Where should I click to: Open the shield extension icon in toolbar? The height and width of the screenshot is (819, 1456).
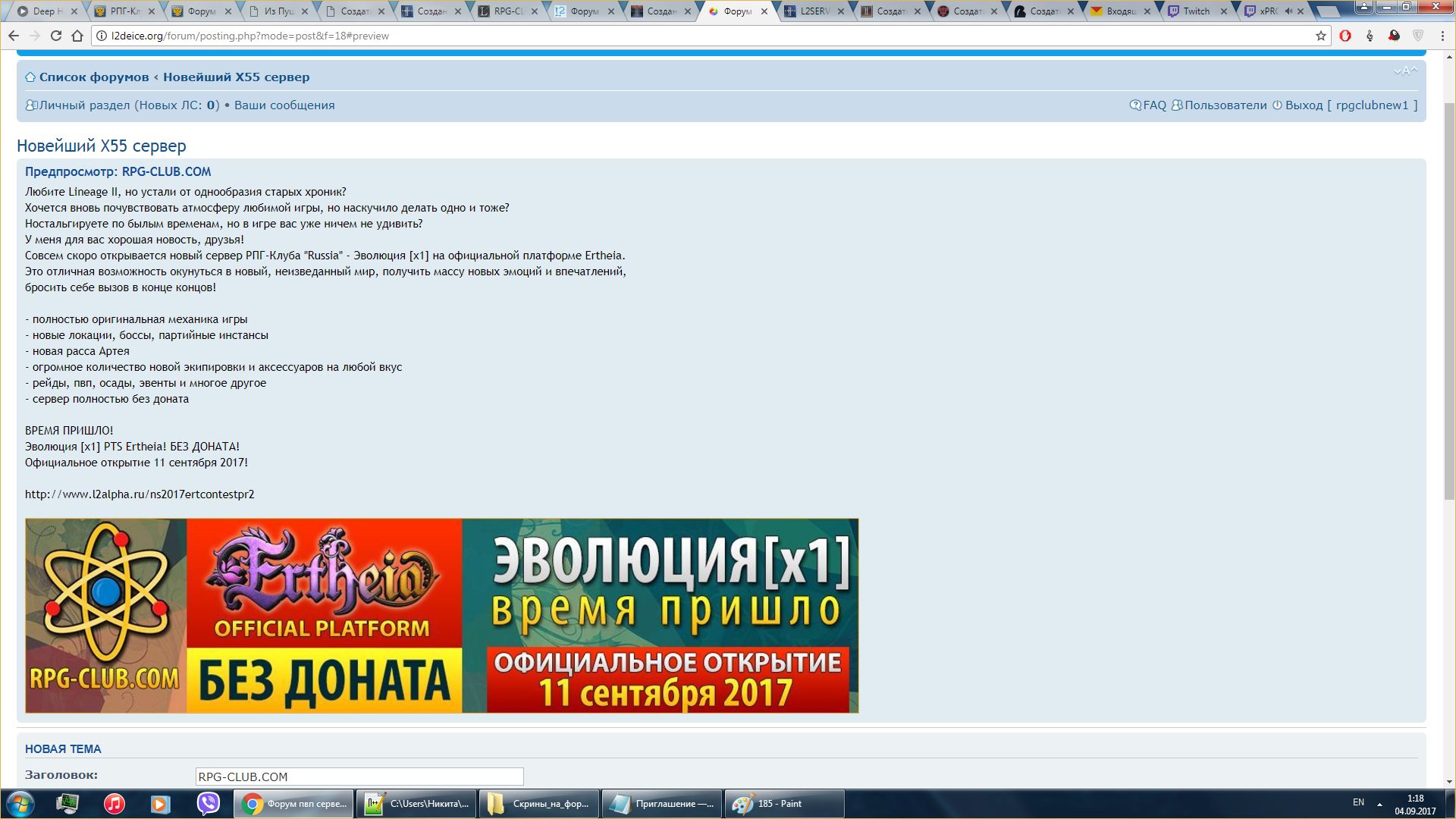1418,36
